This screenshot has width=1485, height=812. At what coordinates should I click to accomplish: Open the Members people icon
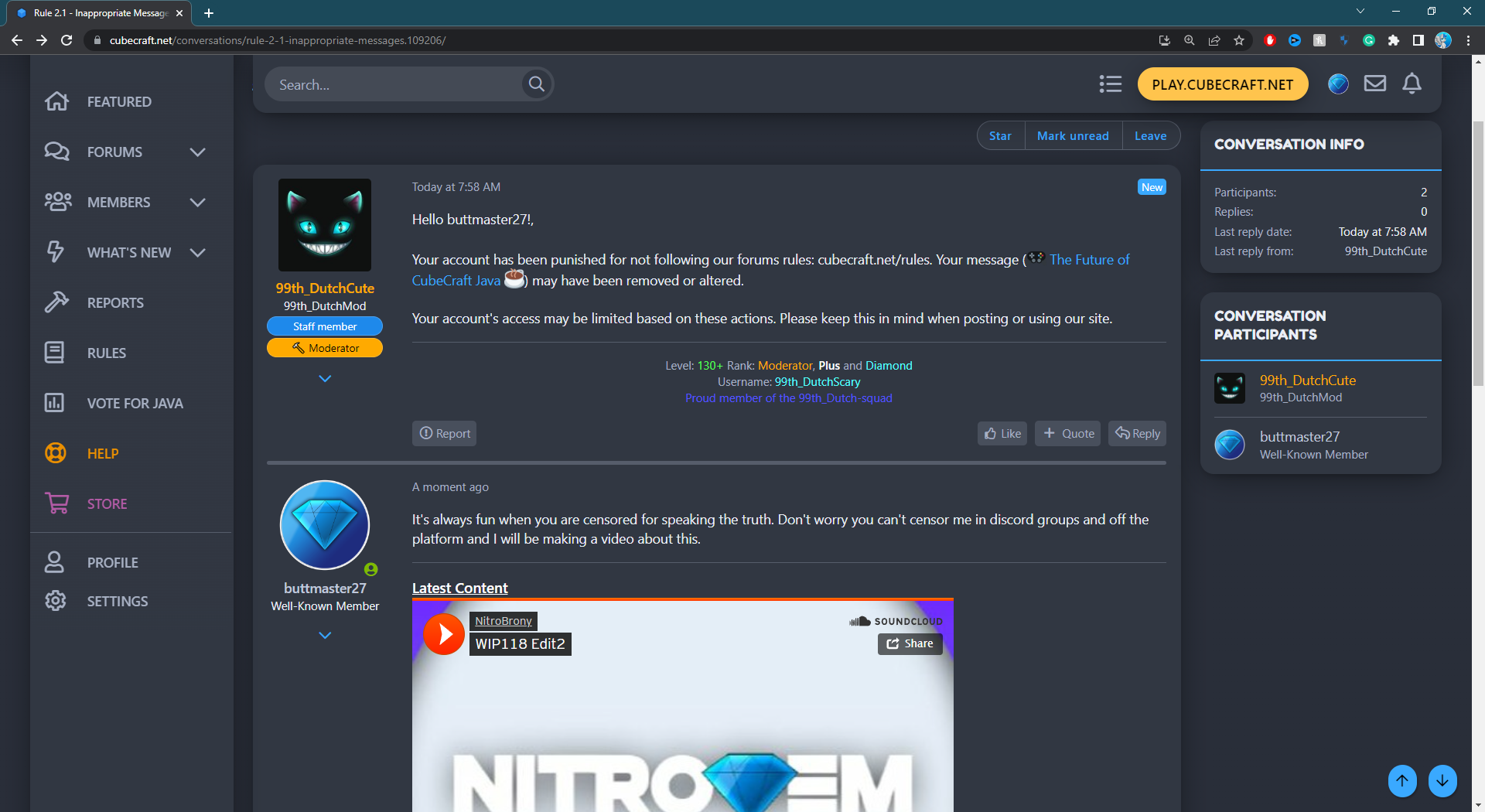click(x=58, y=202)
